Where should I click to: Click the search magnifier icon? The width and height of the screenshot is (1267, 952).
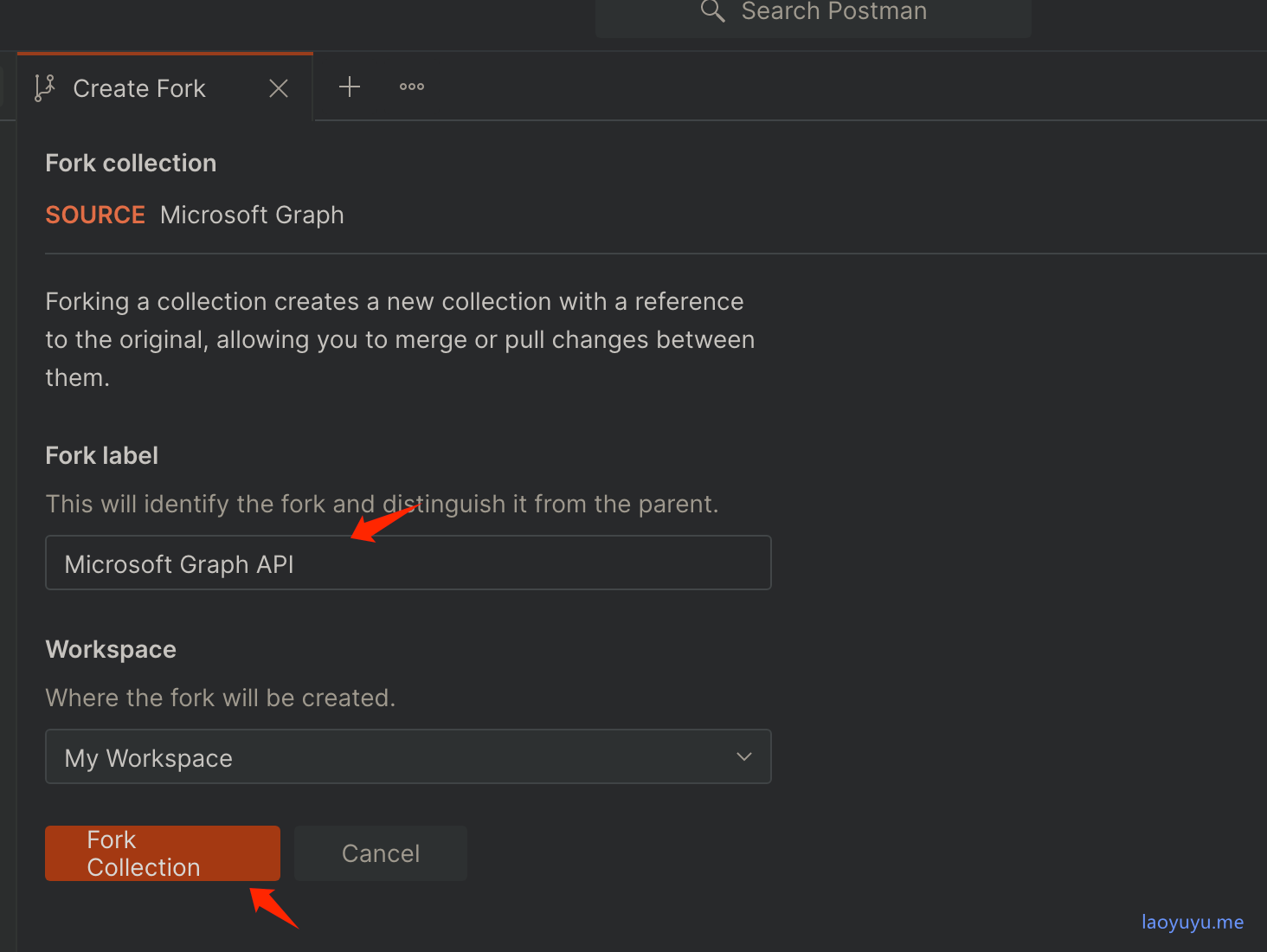(712, 11)
